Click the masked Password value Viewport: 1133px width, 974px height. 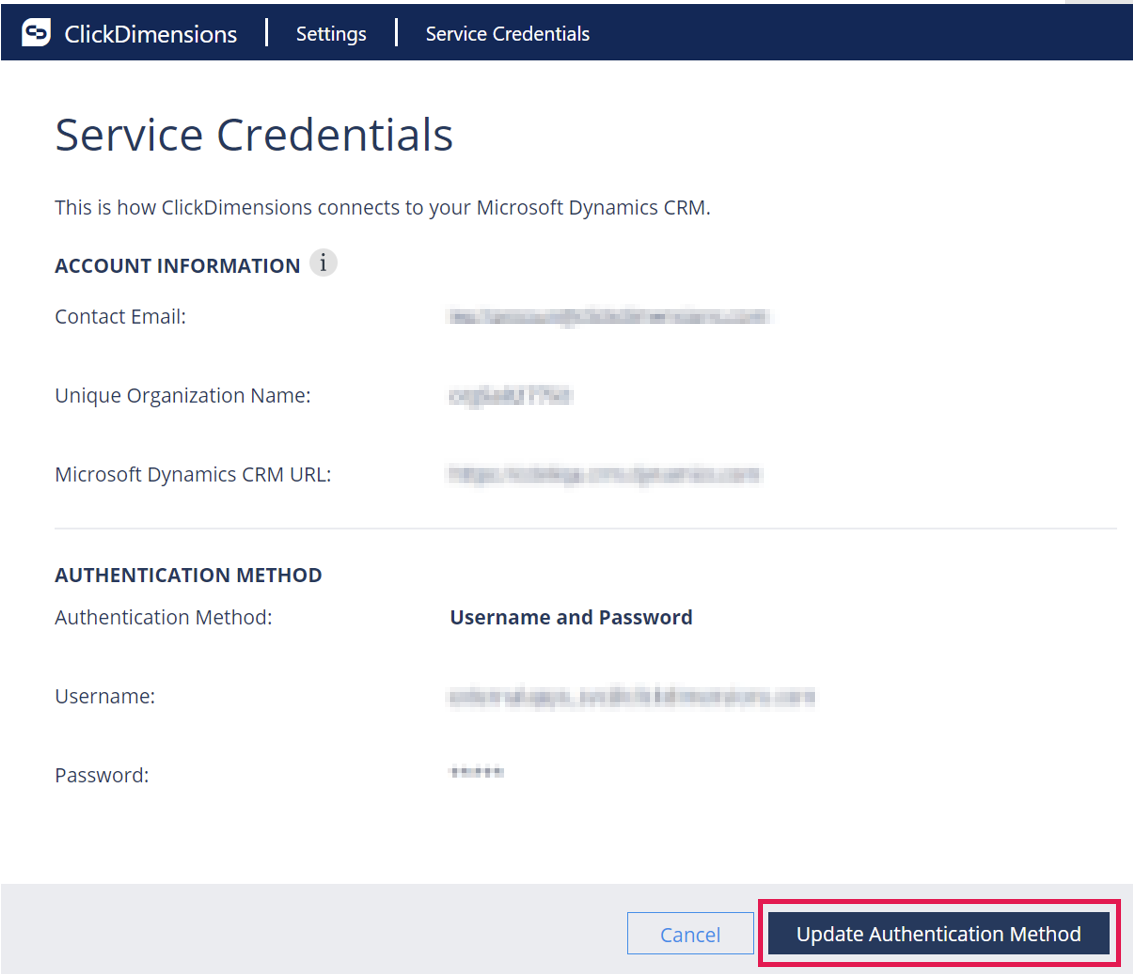click(x=476, y=772)
